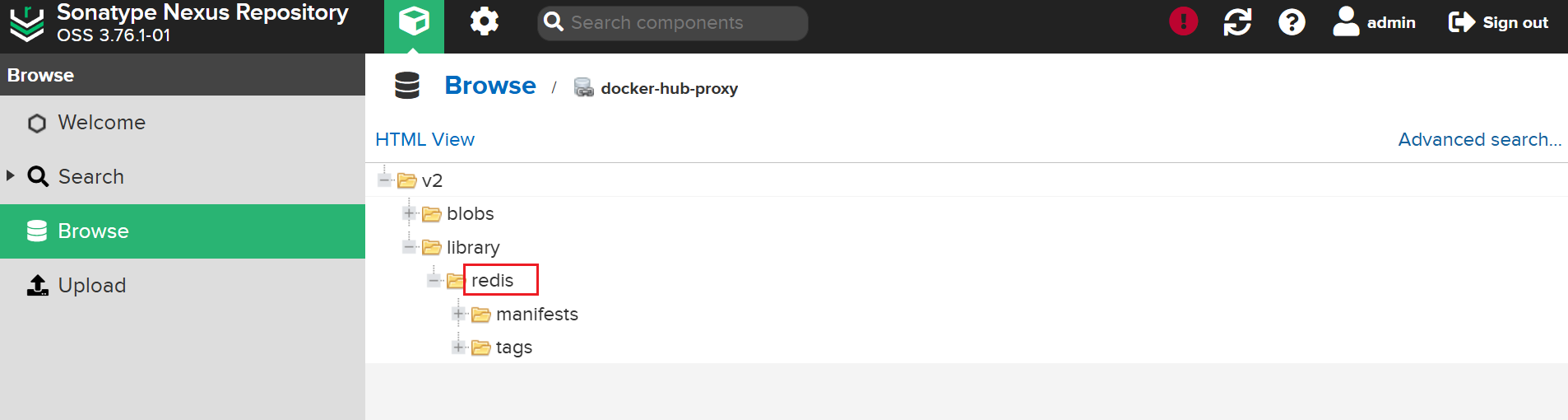Screen dimensions: 1568x420
Task: Click the red system status alert icon
Action: coord(1183,21)
